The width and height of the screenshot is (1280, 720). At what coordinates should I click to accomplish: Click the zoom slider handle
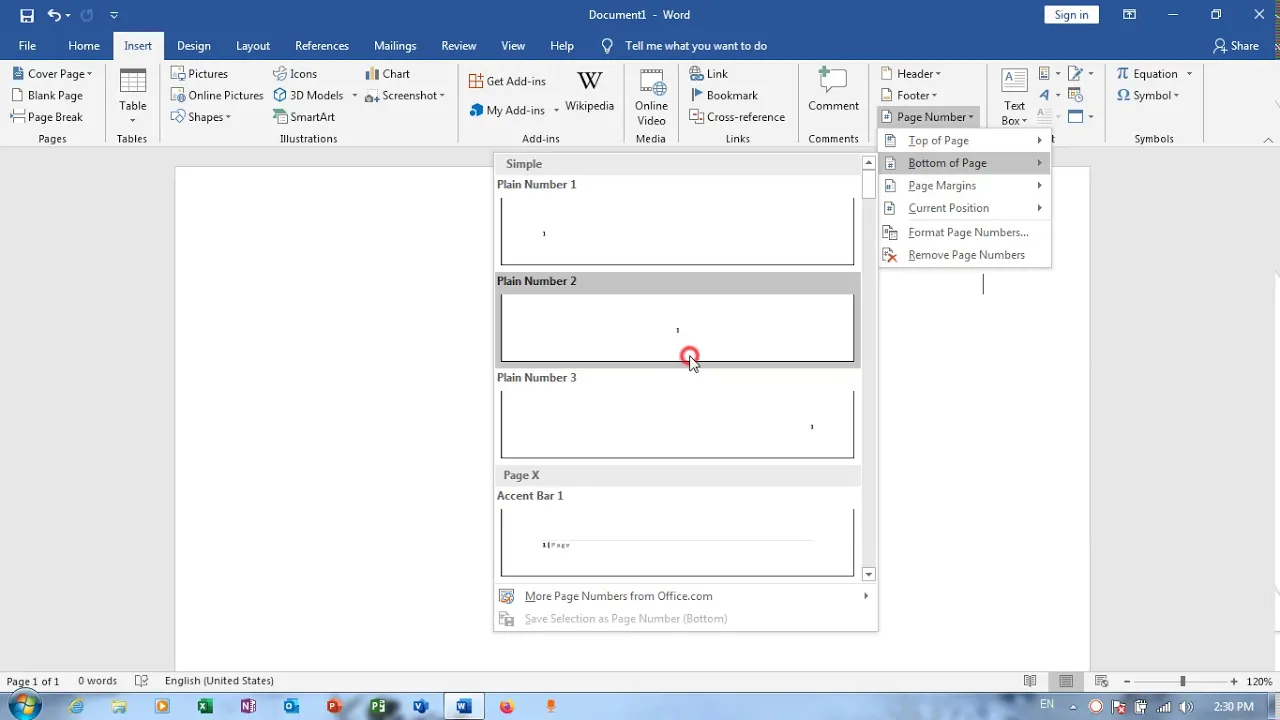[1182, 681]
